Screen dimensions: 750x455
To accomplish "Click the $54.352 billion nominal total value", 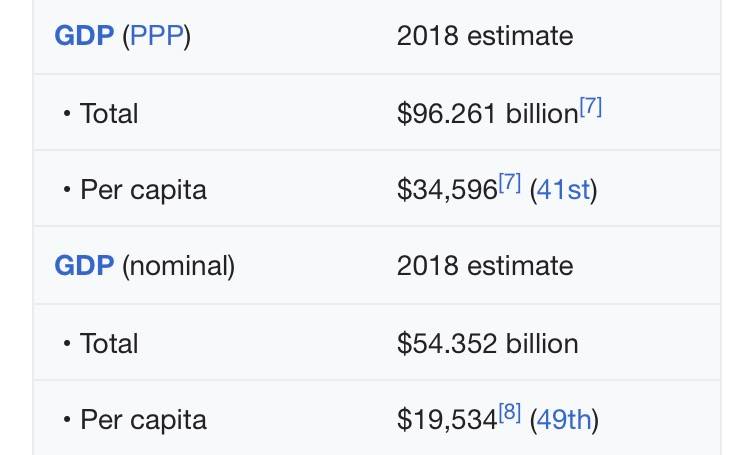I will point(487,343).
